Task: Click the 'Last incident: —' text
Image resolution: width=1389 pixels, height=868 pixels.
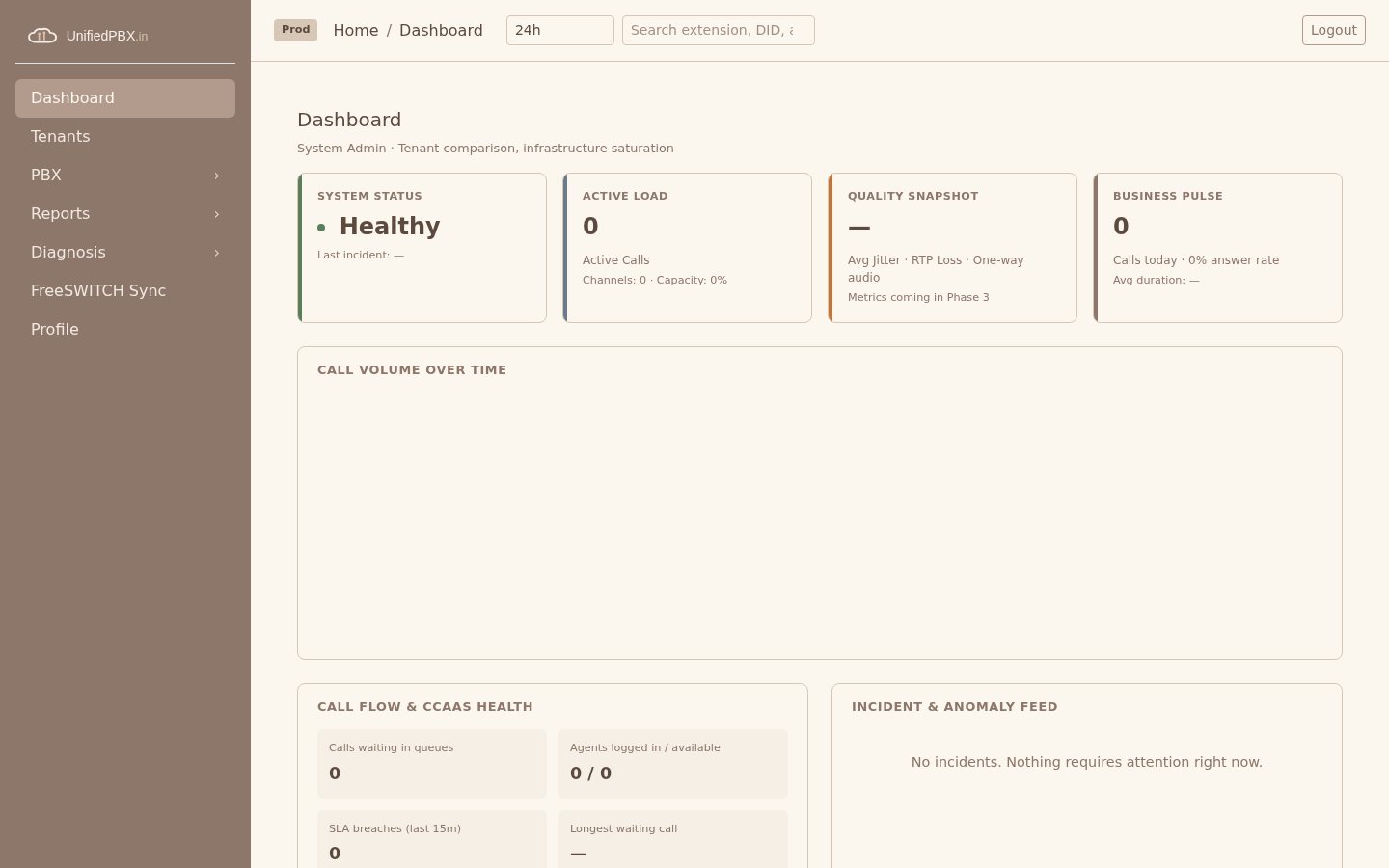Action: [361, 255]
